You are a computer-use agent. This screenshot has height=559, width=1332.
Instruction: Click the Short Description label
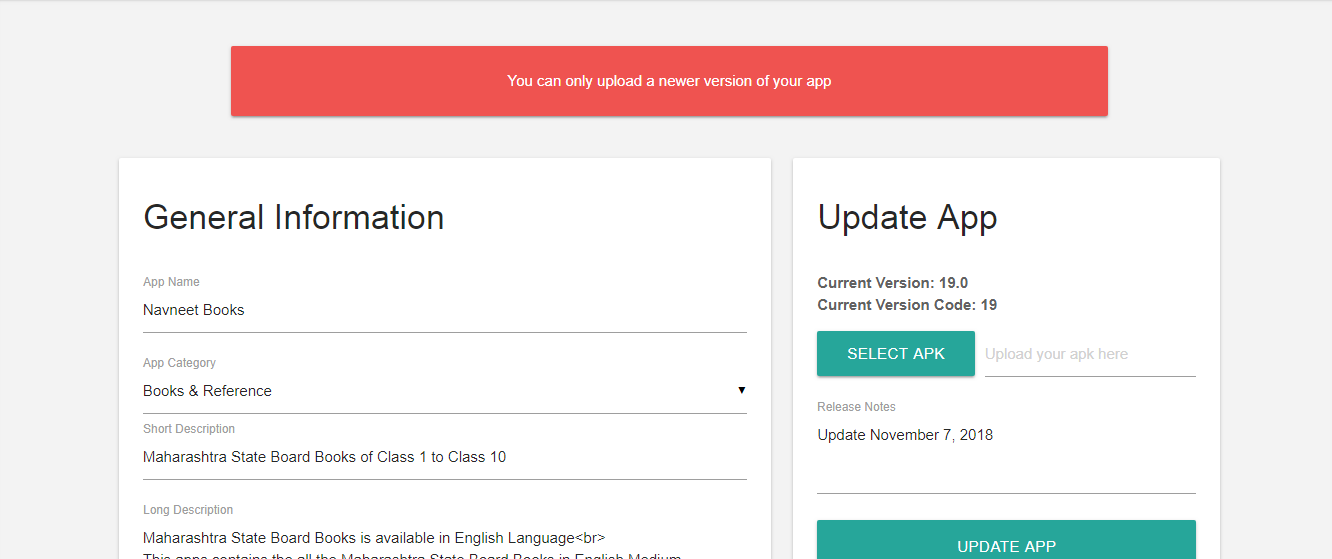tap(189, 429)
